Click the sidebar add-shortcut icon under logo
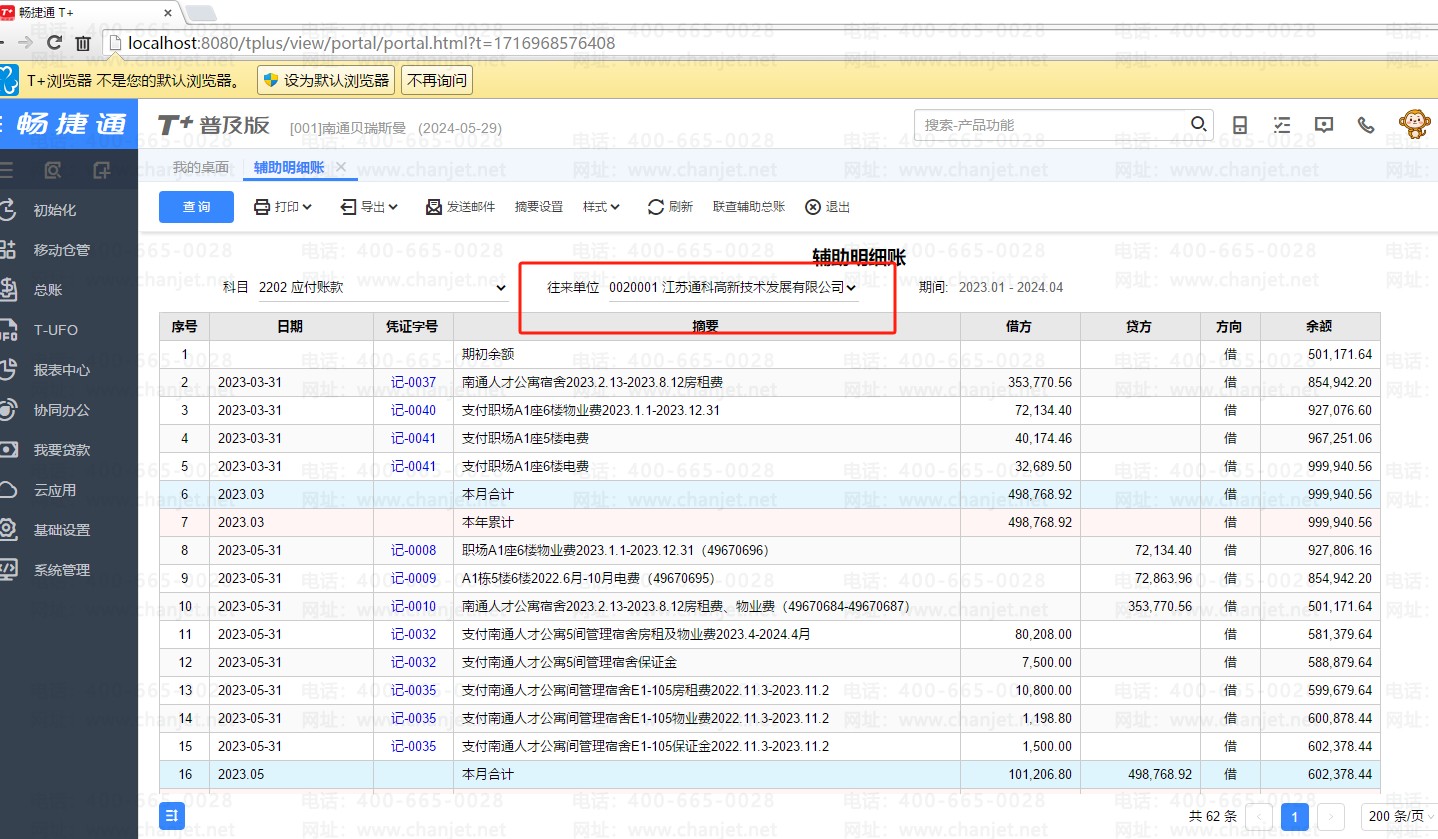 point(101,170)
